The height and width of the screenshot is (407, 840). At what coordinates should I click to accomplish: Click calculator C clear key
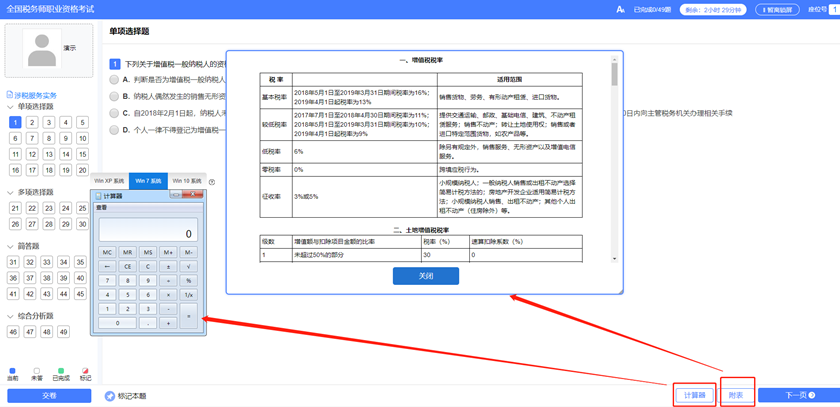148,266
